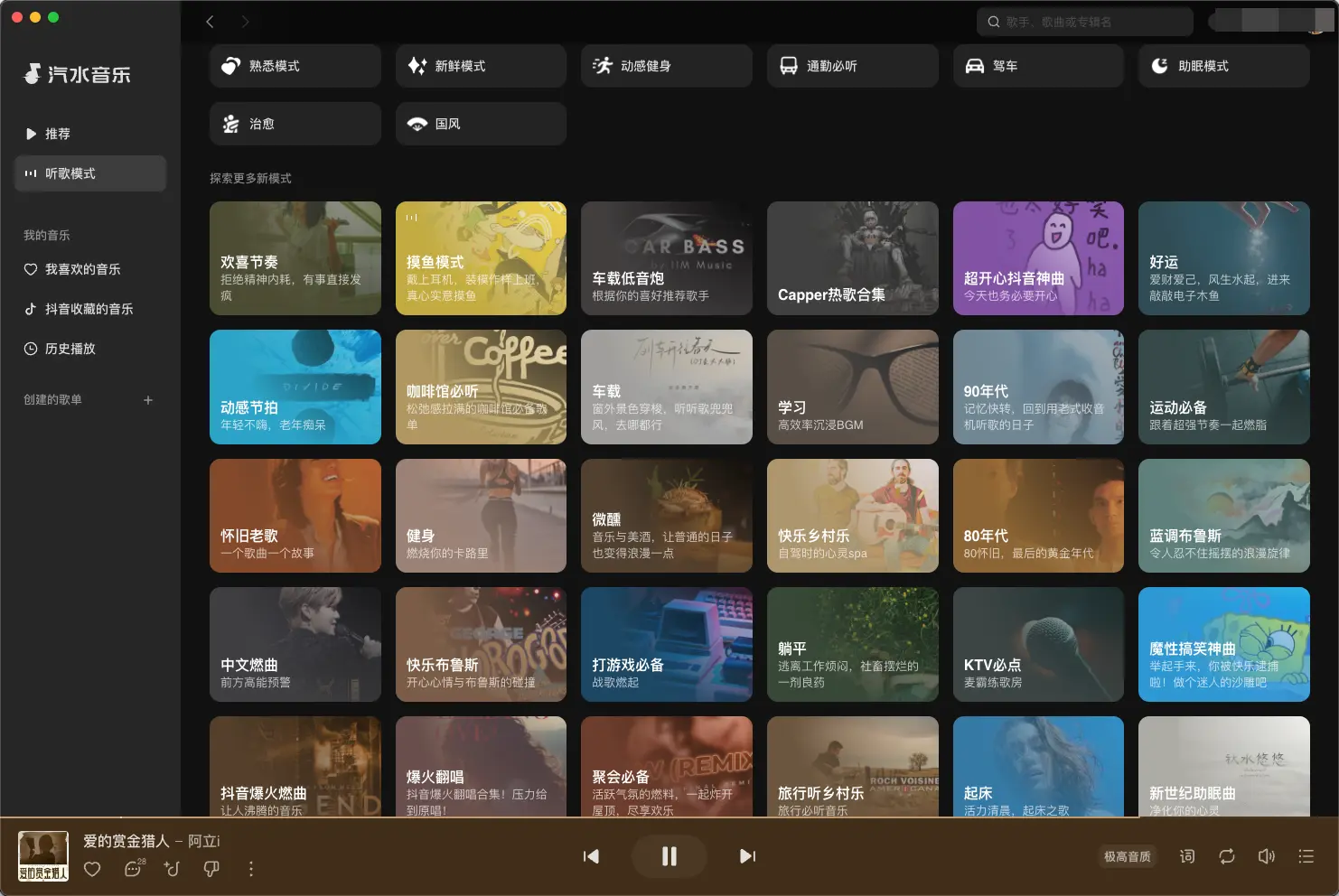Open the 极高音质 quality selector
This screenshot has height=896, width=1339.
(1127, 856)
